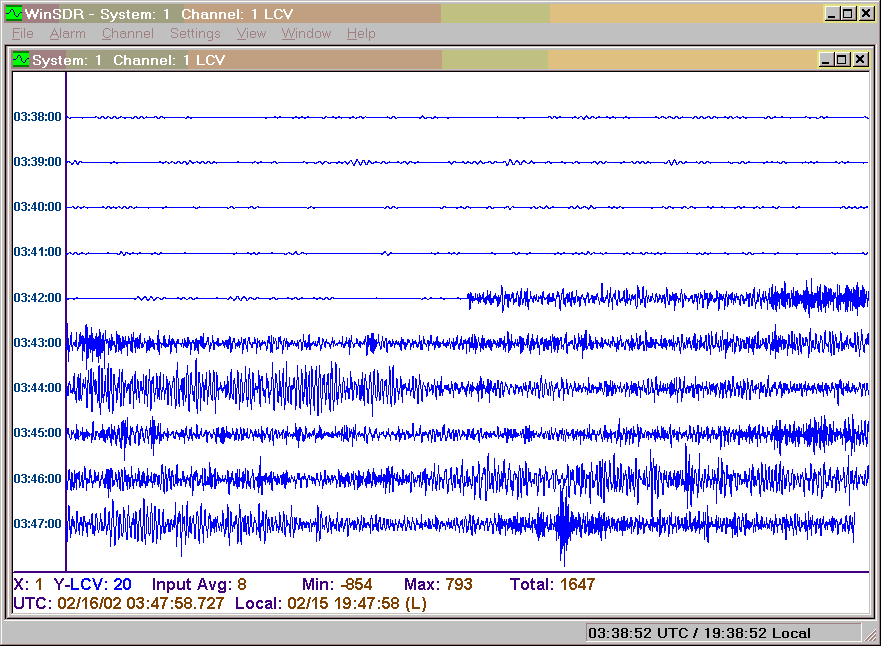Click the 03:38:00 time label
This screenshot has height=646, width=881.
point(38,117)
